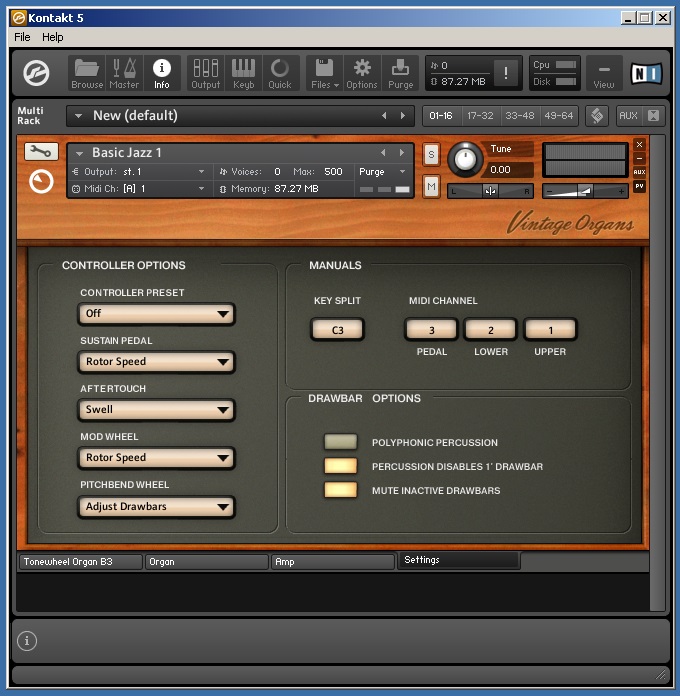Screen dimensions: 680x696
Task: Solo the instrument with S button
Action: coord(431,154)
